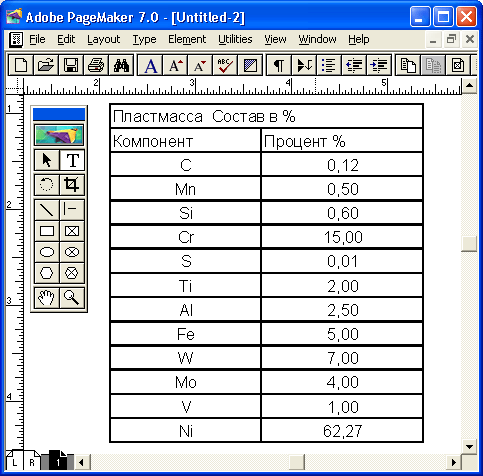This screenshot has height=476, width=483.
Task: Click the vertical scrollbar thumb
Action: [469, 244]
